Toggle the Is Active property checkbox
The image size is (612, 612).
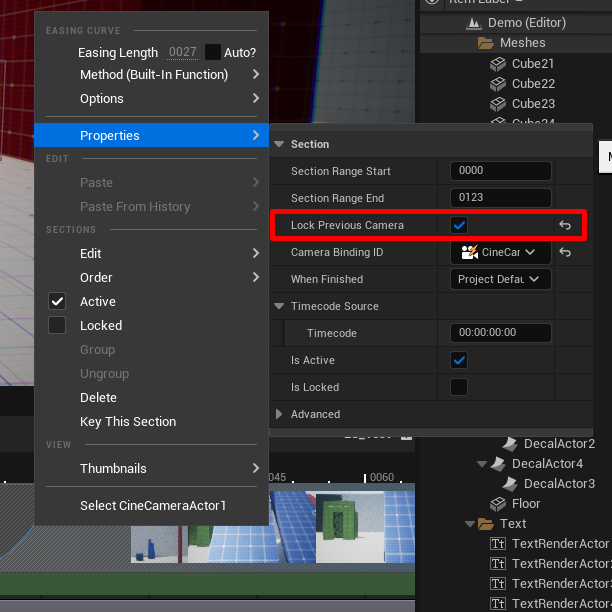pos(459,360)
